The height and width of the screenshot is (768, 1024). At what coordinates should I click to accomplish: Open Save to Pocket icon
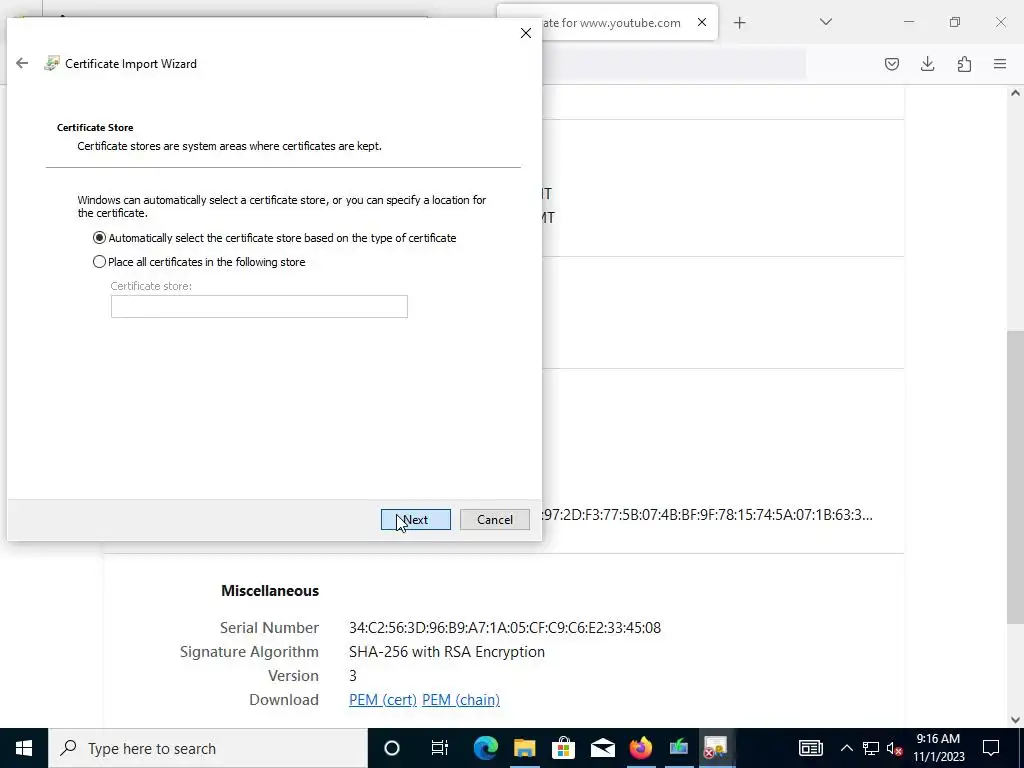coord(891,64)
